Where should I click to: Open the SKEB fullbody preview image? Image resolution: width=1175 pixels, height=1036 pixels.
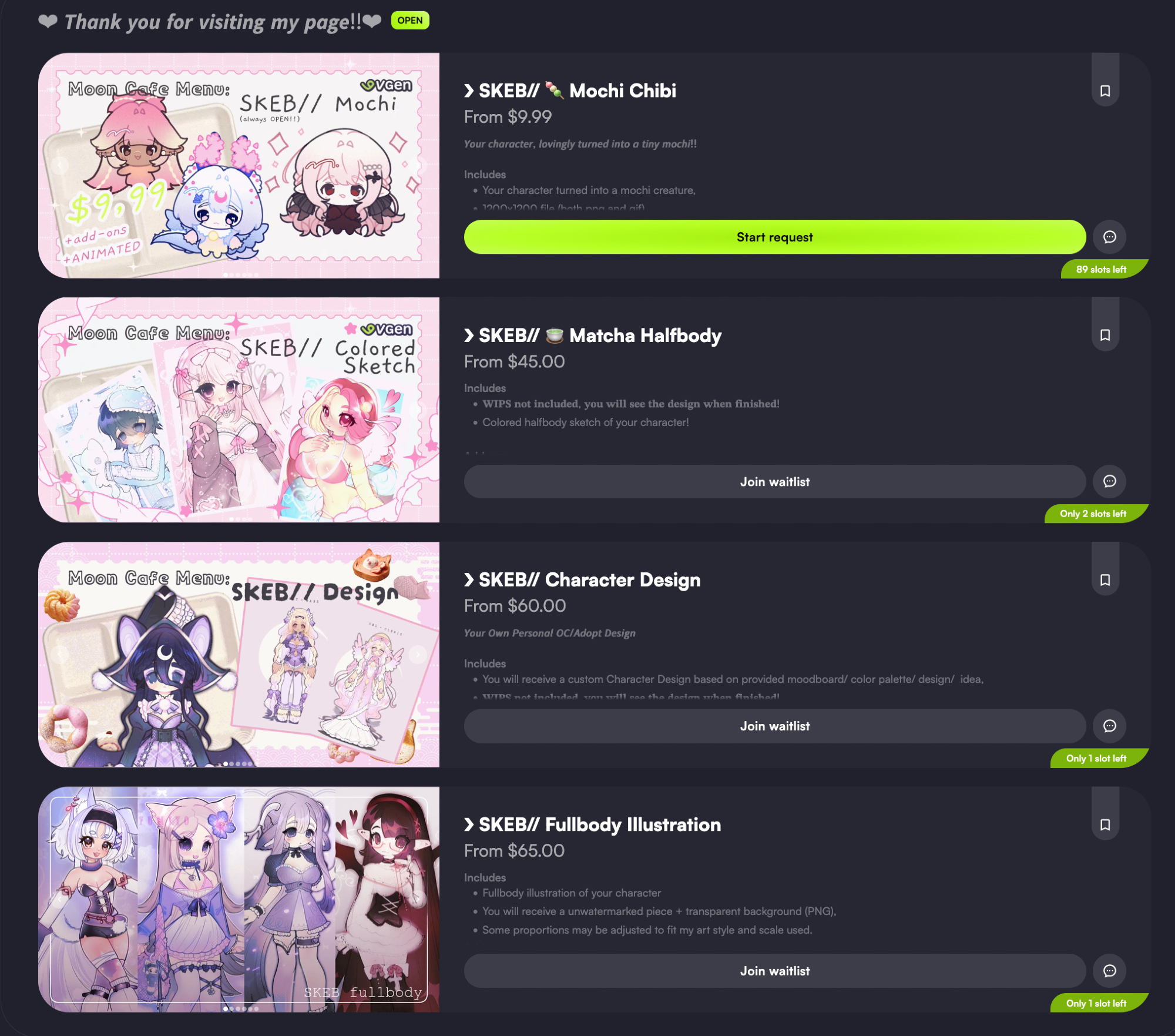(239, 899)
